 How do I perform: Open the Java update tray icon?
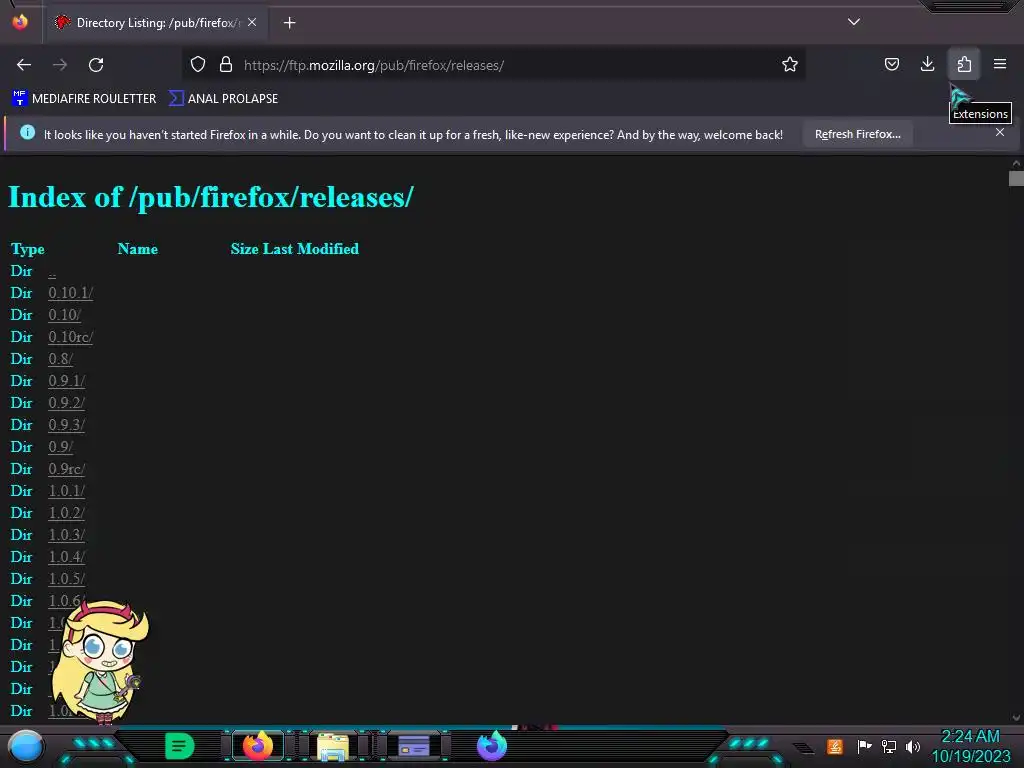click(835, 746)
